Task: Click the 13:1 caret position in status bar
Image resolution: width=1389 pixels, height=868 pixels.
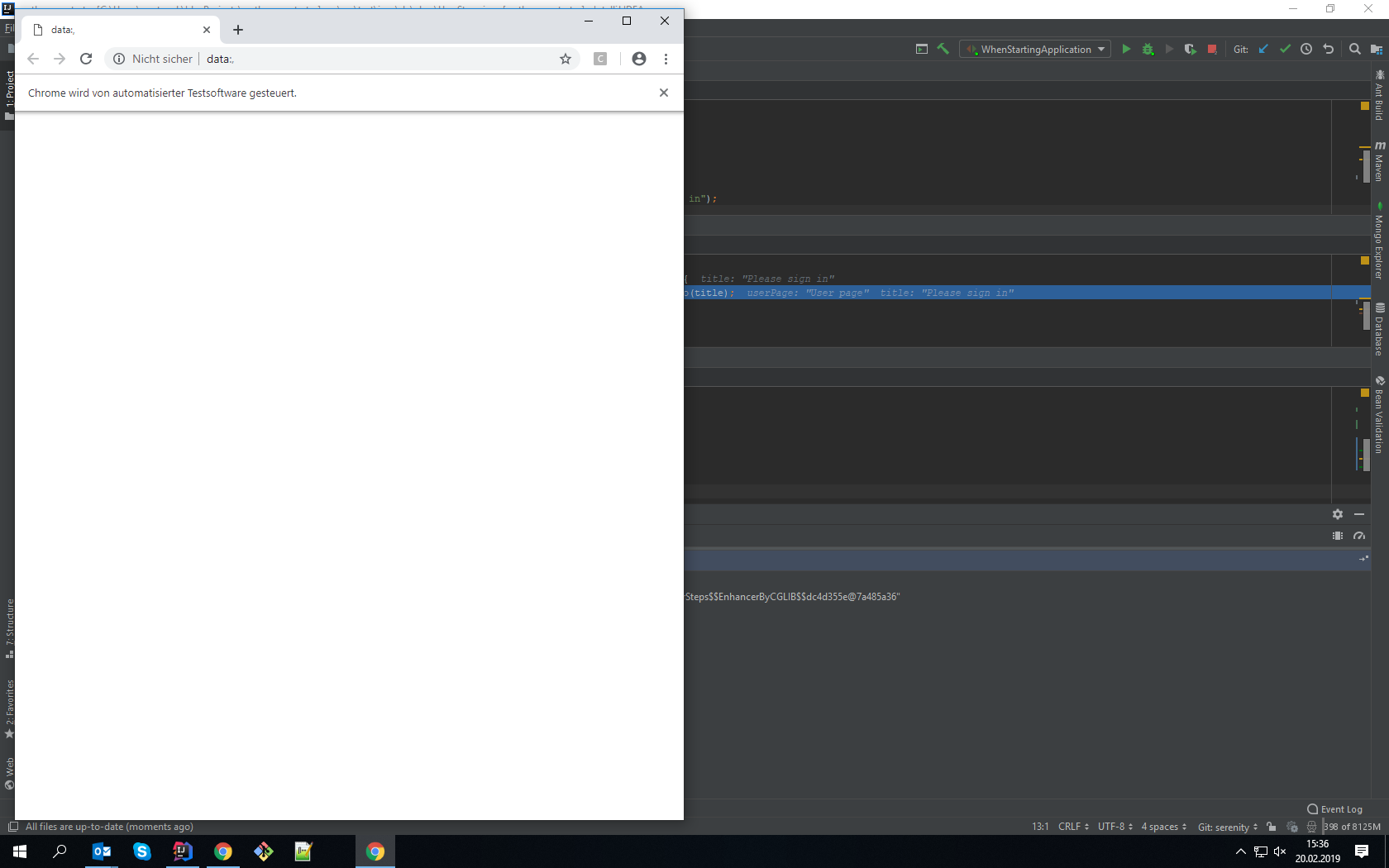Action: tap(1040, 827)
